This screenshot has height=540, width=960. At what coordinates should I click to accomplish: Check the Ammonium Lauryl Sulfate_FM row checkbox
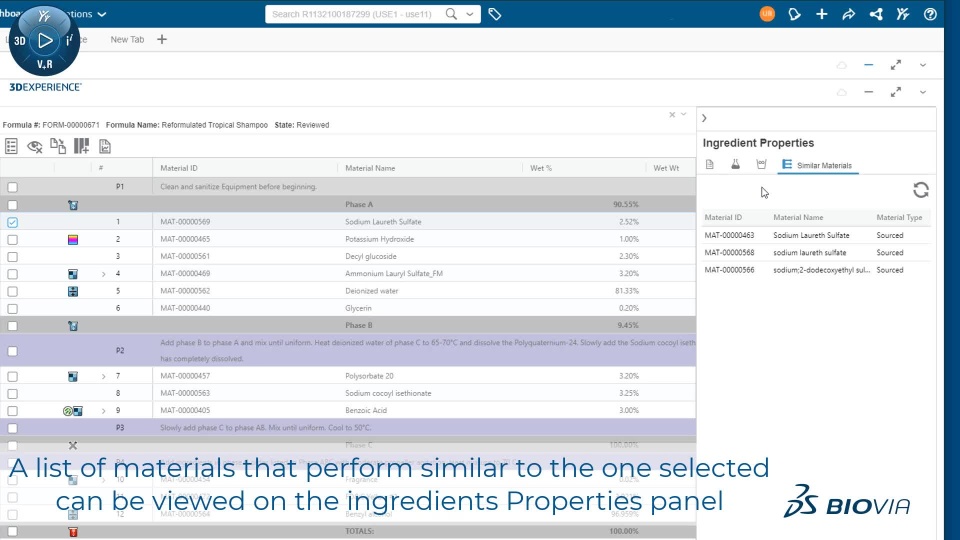pyautogui.click(x=13, y=274)
